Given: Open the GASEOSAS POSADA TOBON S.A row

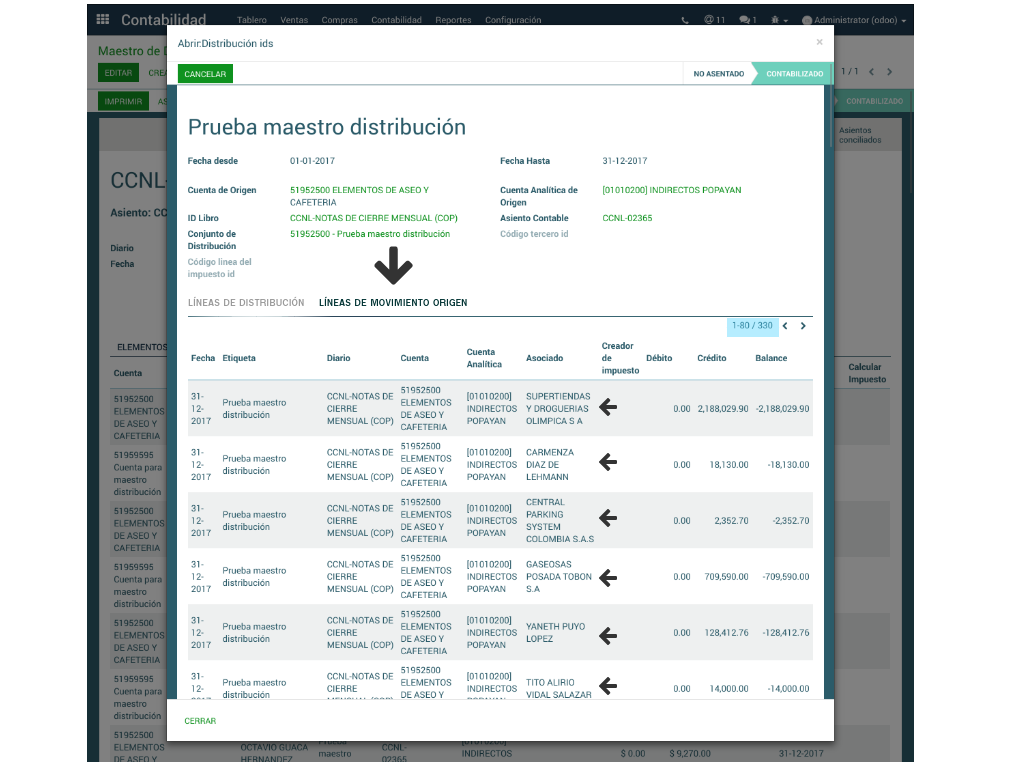Looking at the screenshot, I should [x=559, y=576].
